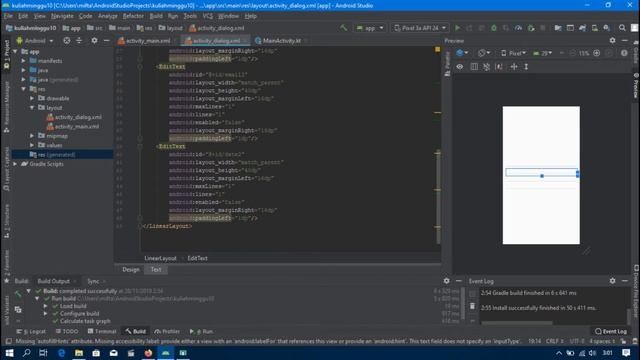Open the VCS menu
The width and height of the screenshot is (640, 360).
[208, 16]
